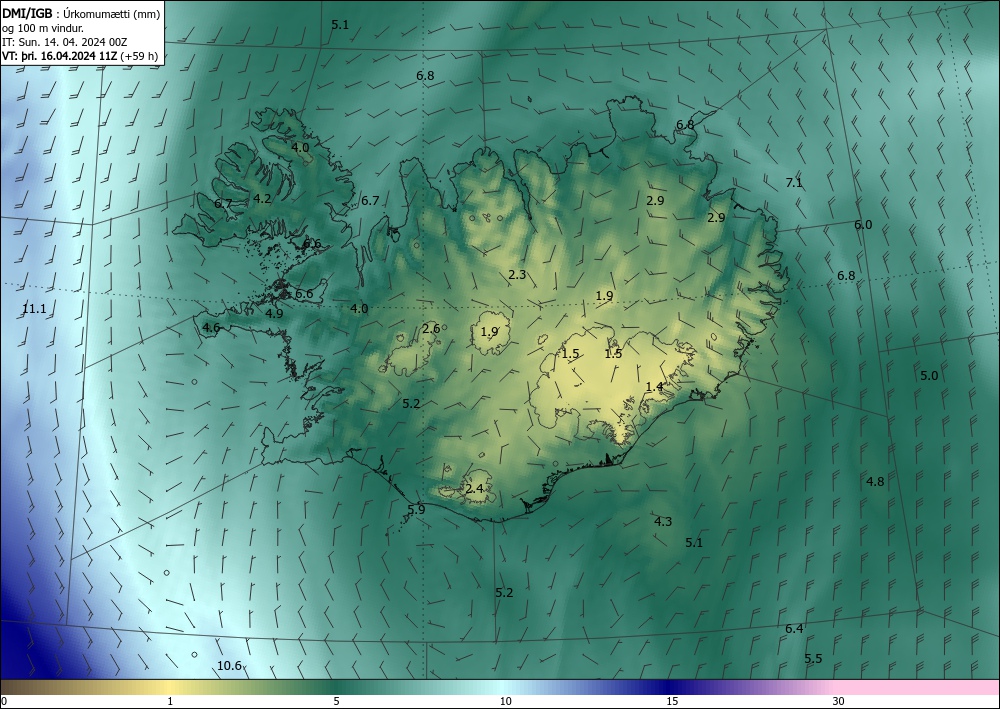Select the 1.4 value on Vatnajökull
The height and width of the screenshot is (709, 1000).
pyautogui.click(x=654, y=387)
